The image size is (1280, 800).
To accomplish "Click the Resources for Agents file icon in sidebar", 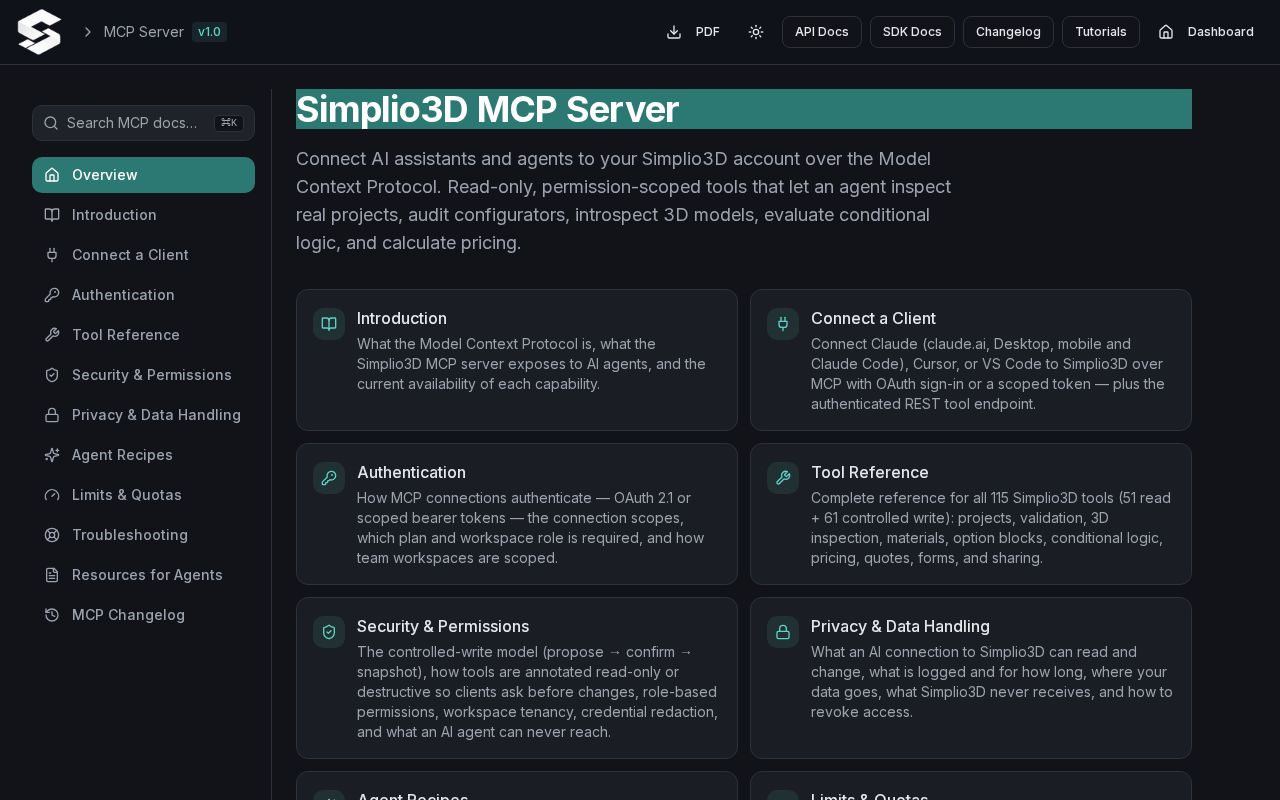I will pyautogui.click(x=52, y=575).
